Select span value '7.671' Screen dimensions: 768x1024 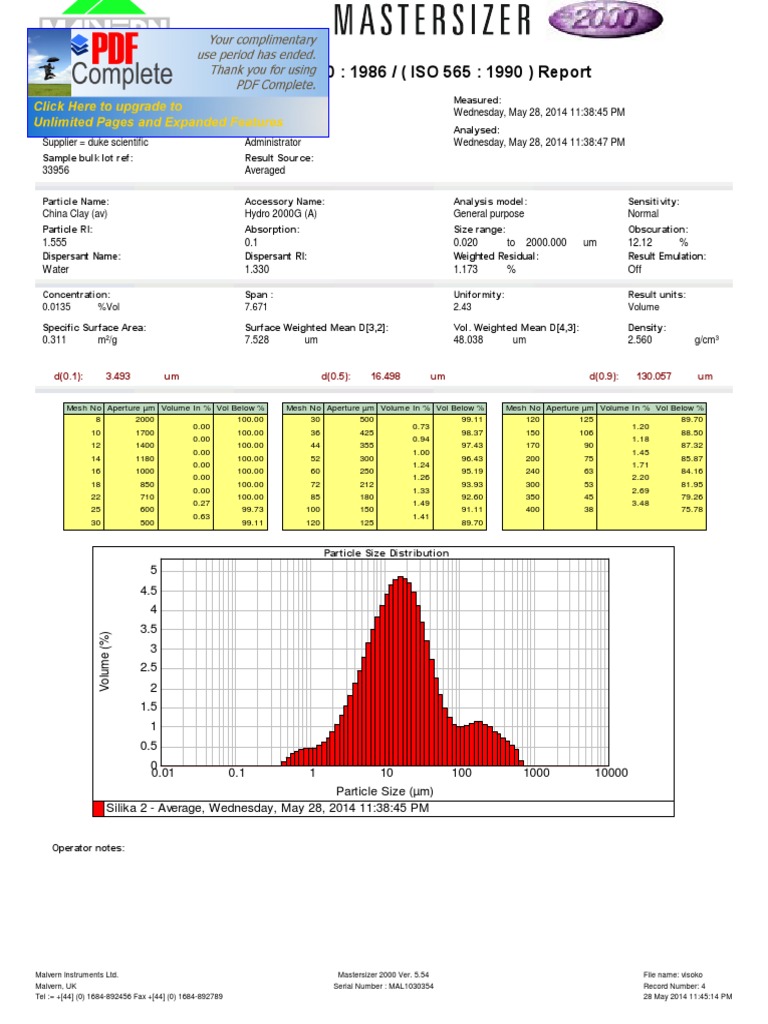(x=256, y=307)
